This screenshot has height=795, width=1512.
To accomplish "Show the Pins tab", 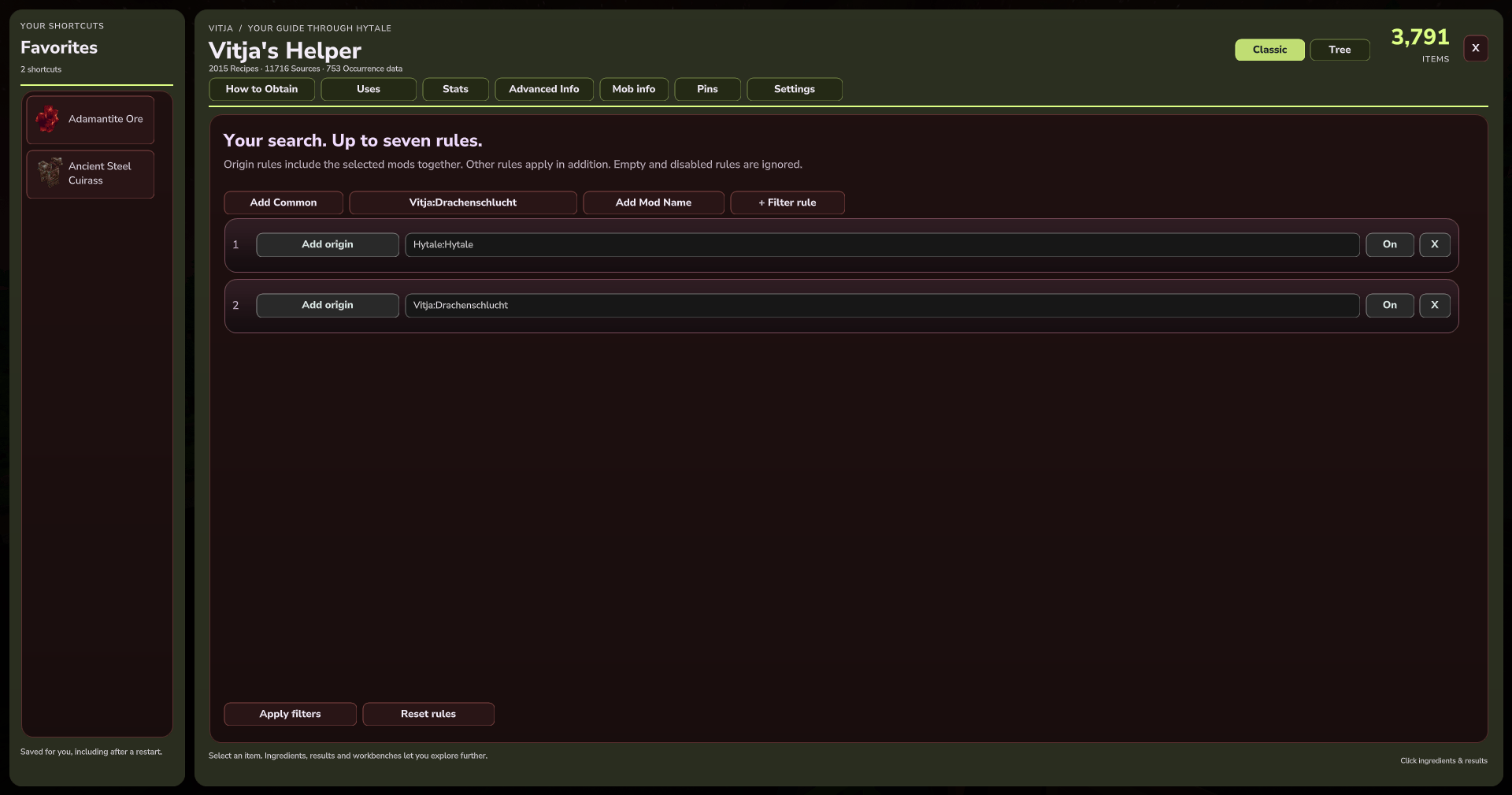I will 707,89.
